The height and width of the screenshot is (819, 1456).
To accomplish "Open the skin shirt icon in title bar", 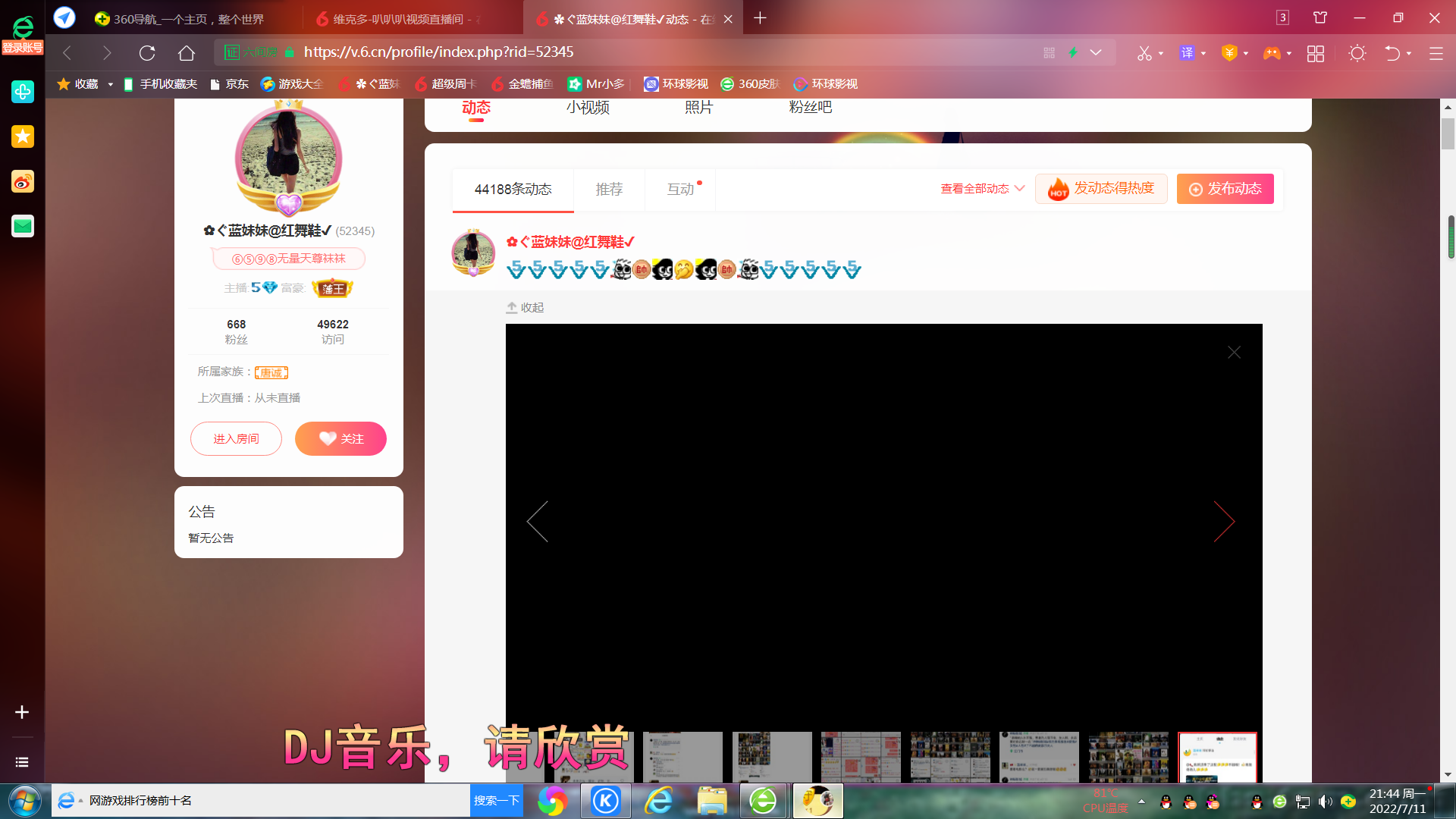I will click(x=1320, y=17).
